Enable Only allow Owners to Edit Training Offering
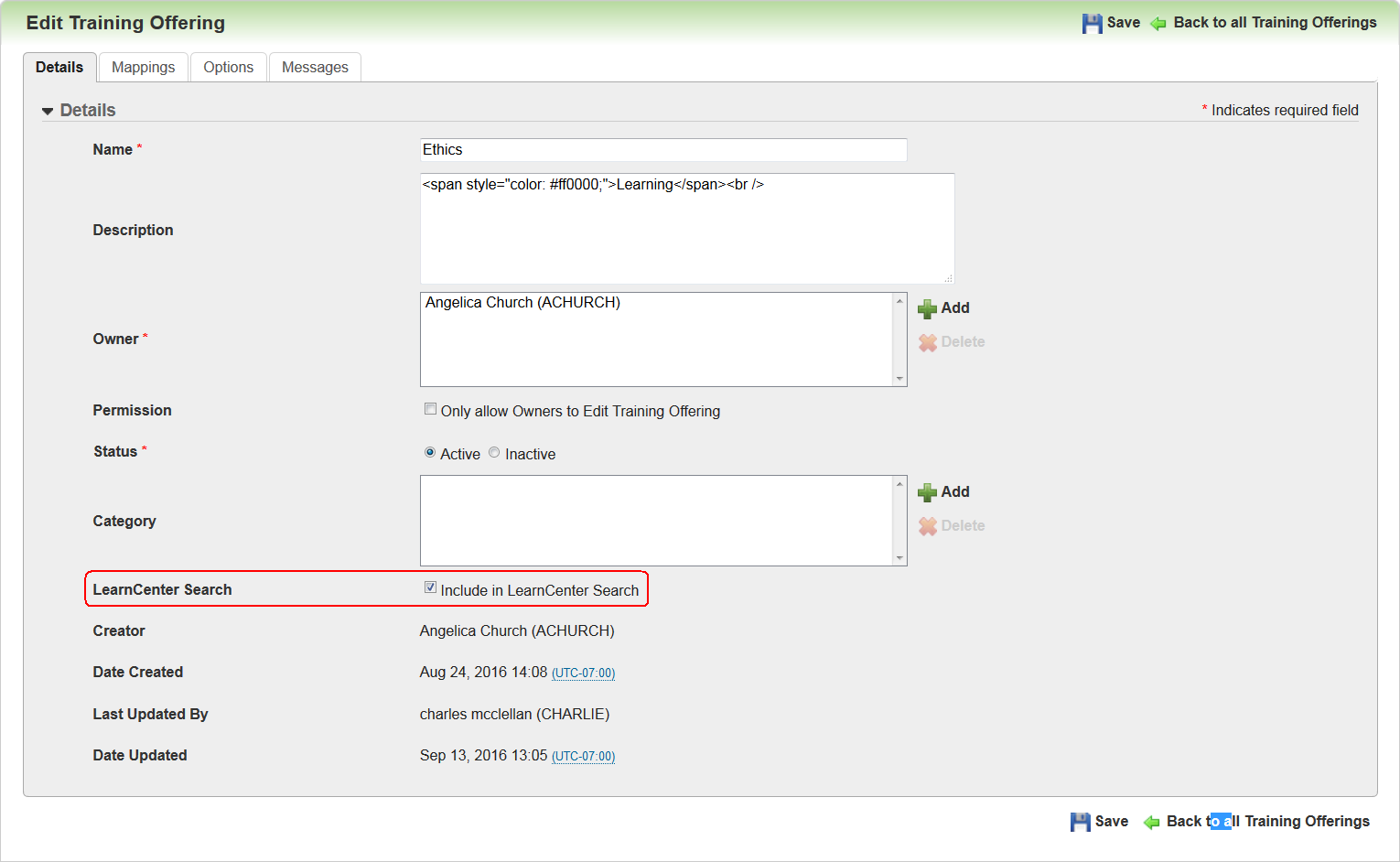The height and width of the screenshot is (862, 1400). [430, 408]
